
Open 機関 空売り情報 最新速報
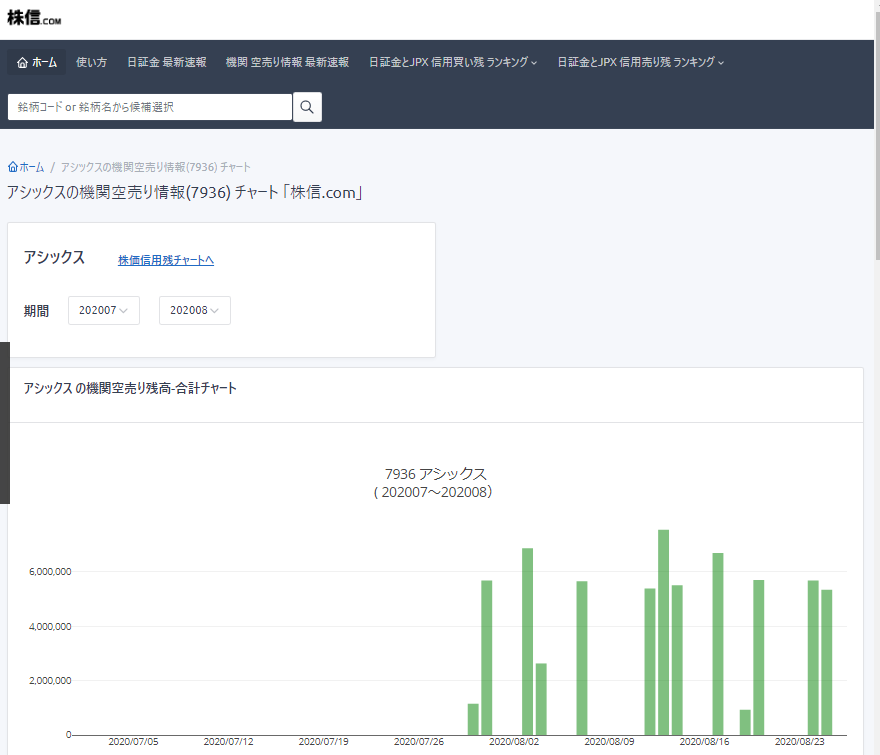click(287, 62)
